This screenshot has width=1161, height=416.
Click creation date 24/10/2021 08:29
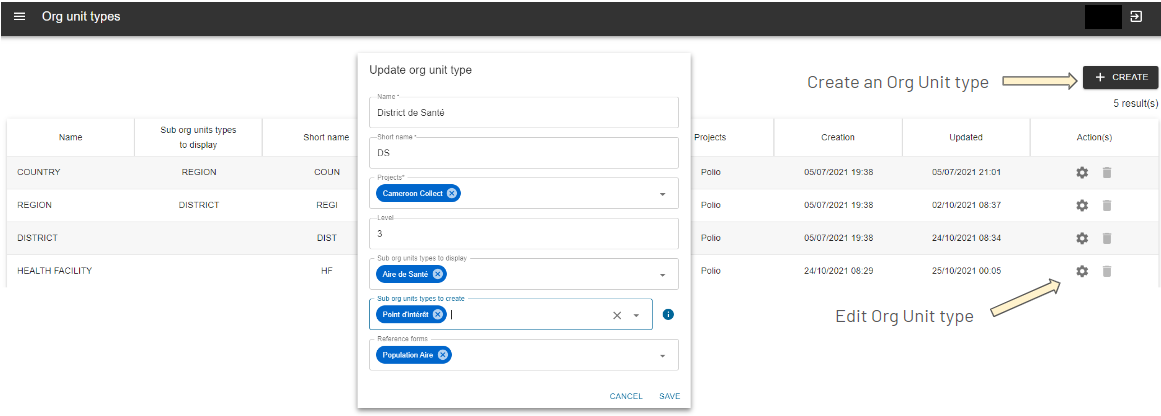[x=838, y=271]
